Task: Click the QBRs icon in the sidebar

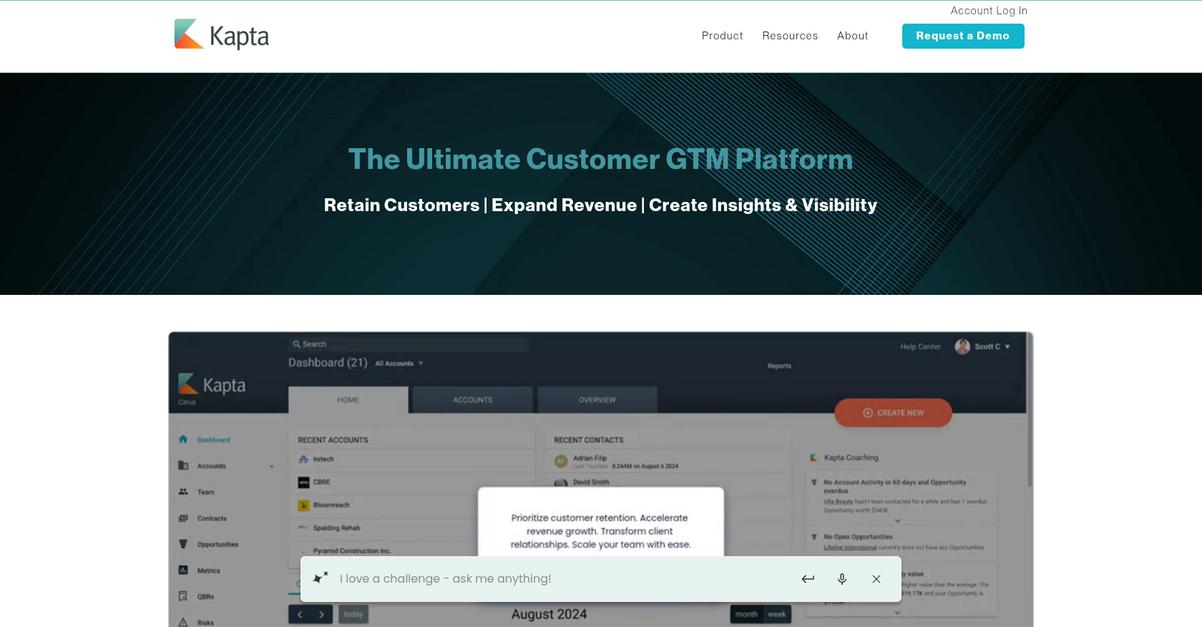Action: pyautogui.click(x=183, y=596)
